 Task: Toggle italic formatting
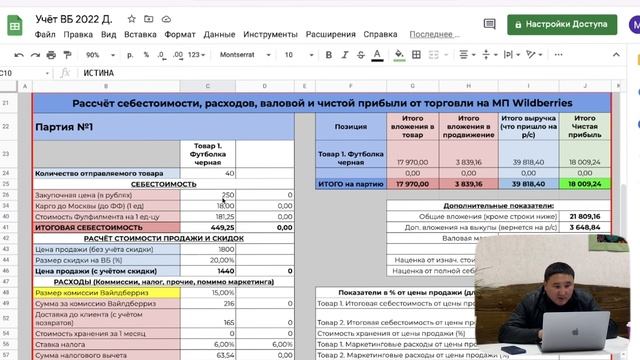[x=345, y=55]
